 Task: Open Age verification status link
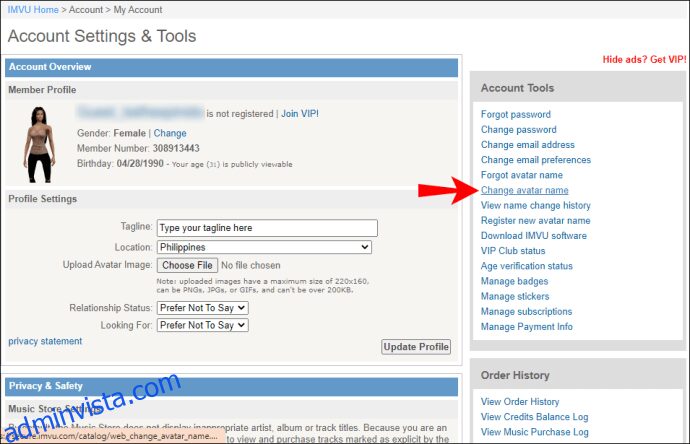click(527, 266)
